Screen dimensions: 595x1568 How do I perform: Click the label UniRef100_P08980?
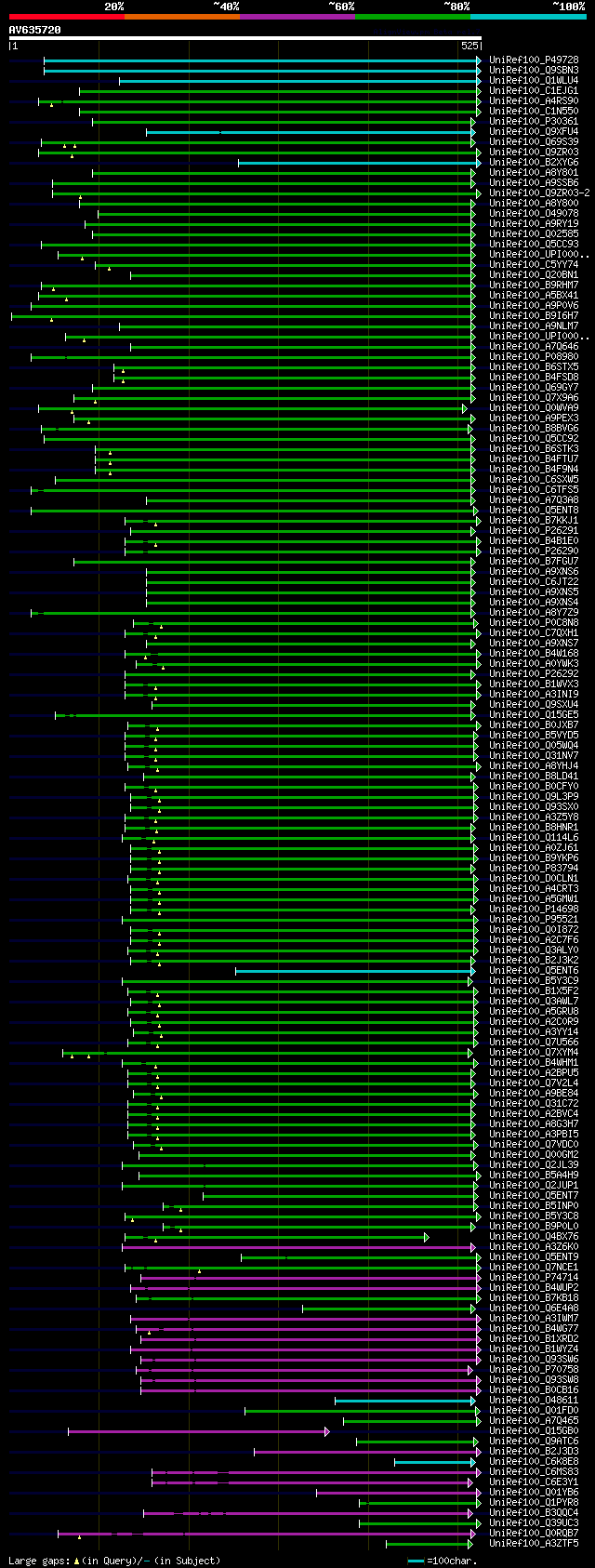[534, 356]
